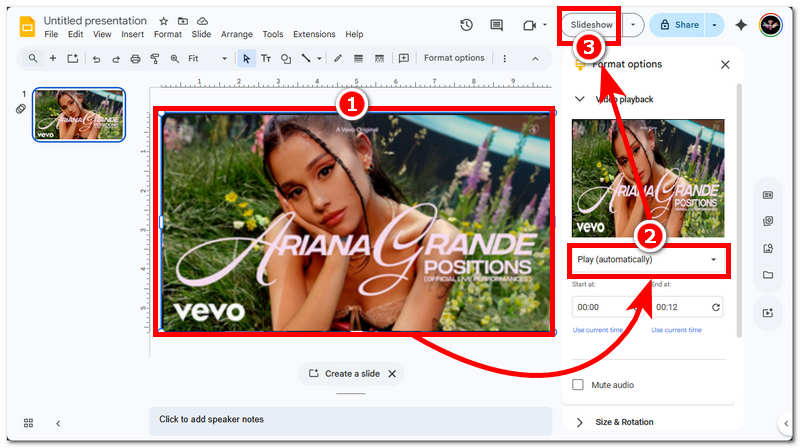Open the Insert menu
The height and width of the screenshot is (448, 800).
(132, 34)
